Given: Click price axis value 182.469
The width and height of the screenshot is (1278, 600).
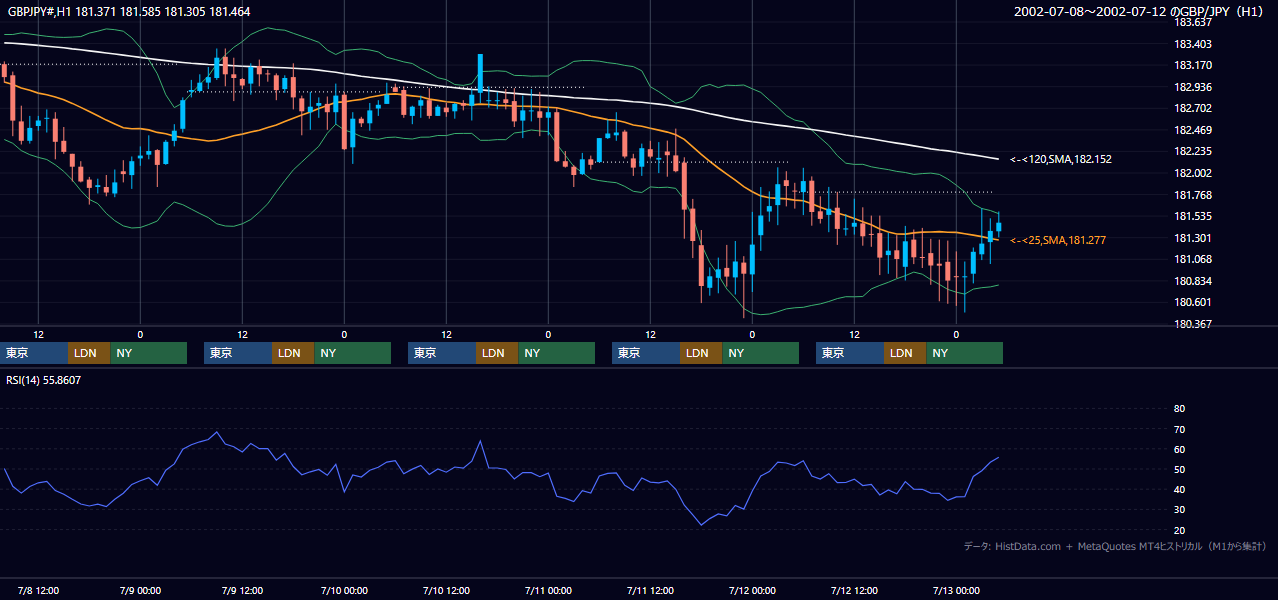Looking at the screenshot, I should coord(1192,130).
